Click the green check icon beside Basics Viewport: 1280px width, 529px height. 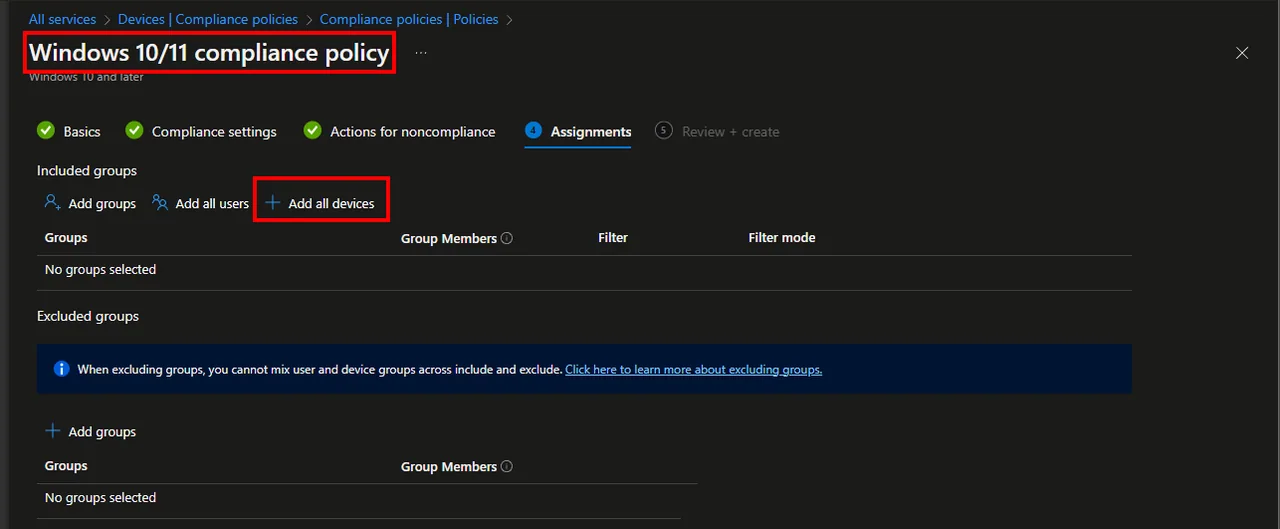[x=45, y=131]
